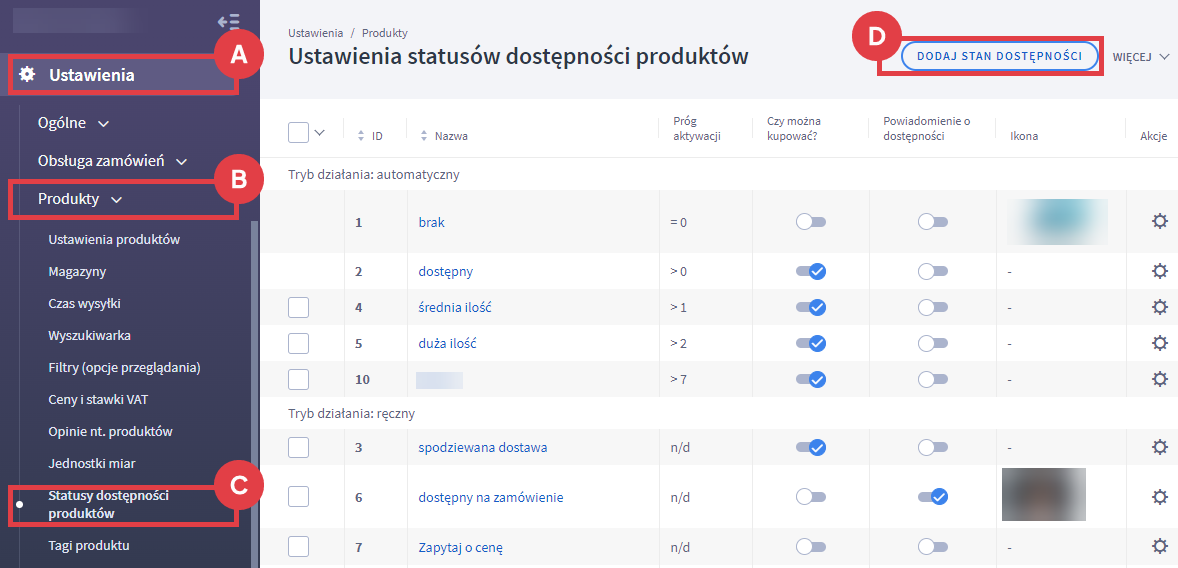This screenshot has width=1178, height=568.
Task: Collapse the sidebar with the arrow icon
Action: (x=228, y=21)
